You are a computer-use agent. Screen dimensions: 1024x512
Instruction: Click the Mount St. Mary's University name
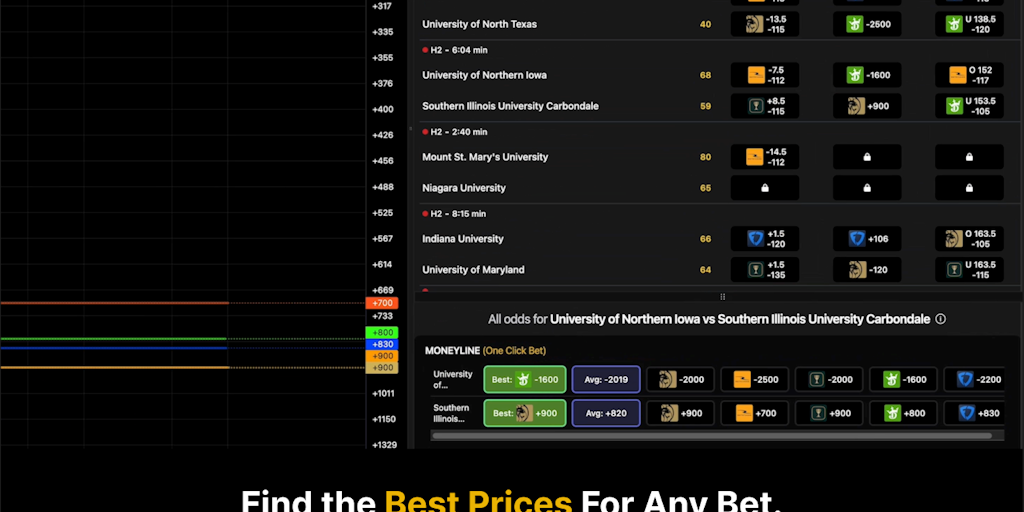(485, 157)
